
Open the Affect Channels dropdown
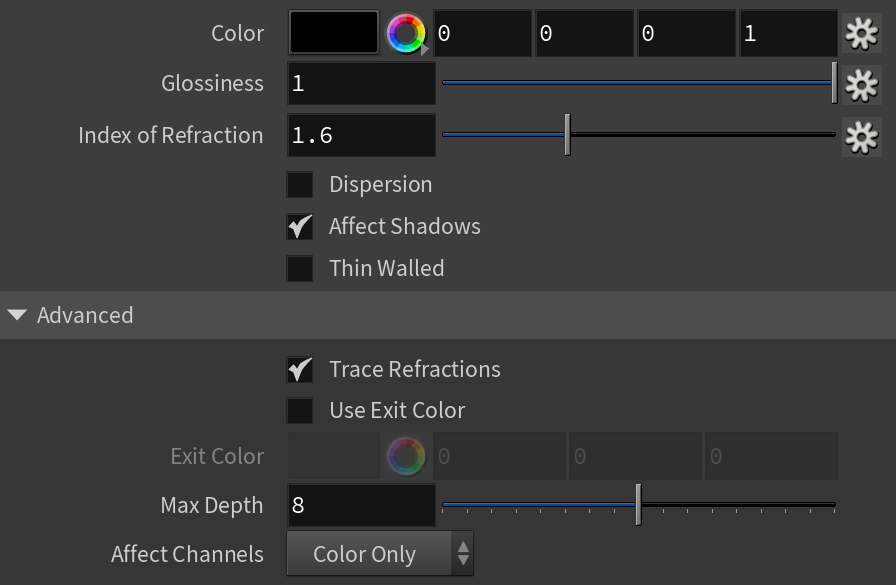tap(380, 554)
